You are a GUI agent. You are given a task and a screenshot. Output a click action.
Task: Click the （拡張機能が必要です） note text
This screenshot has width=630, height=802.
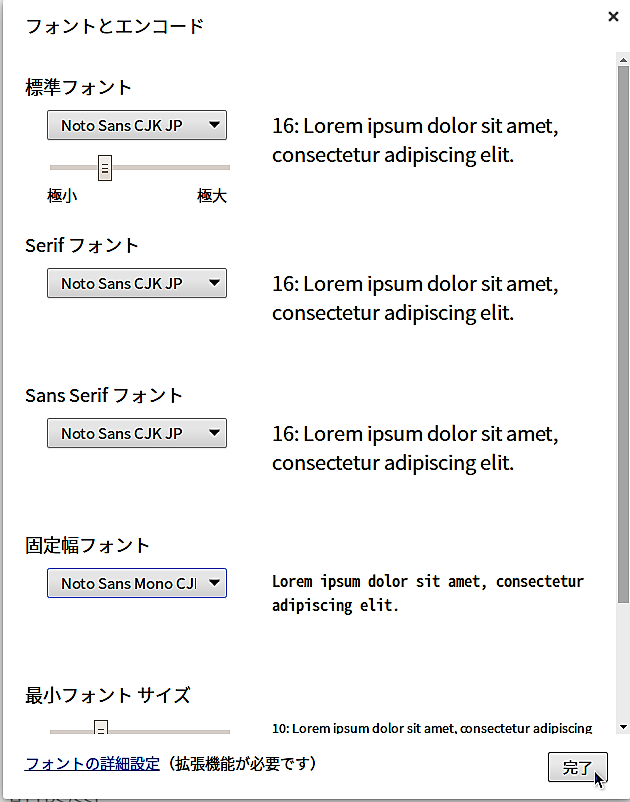(x=242, y=764)
